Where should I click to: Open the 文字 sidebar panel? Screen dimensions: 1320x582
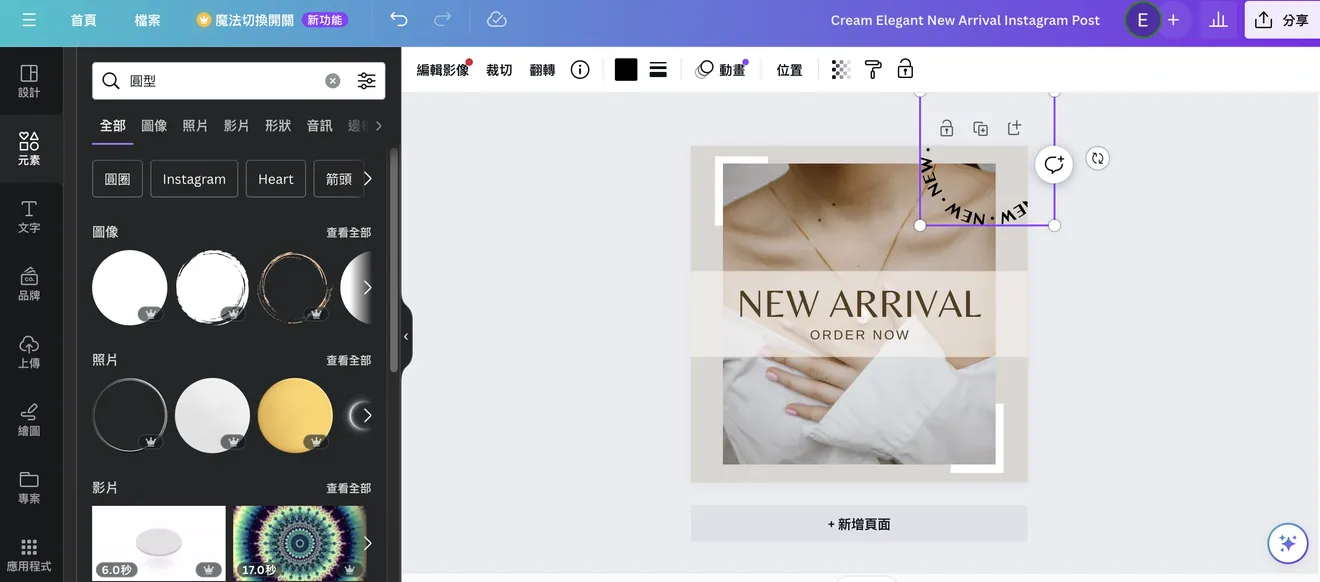pos(29,216)
